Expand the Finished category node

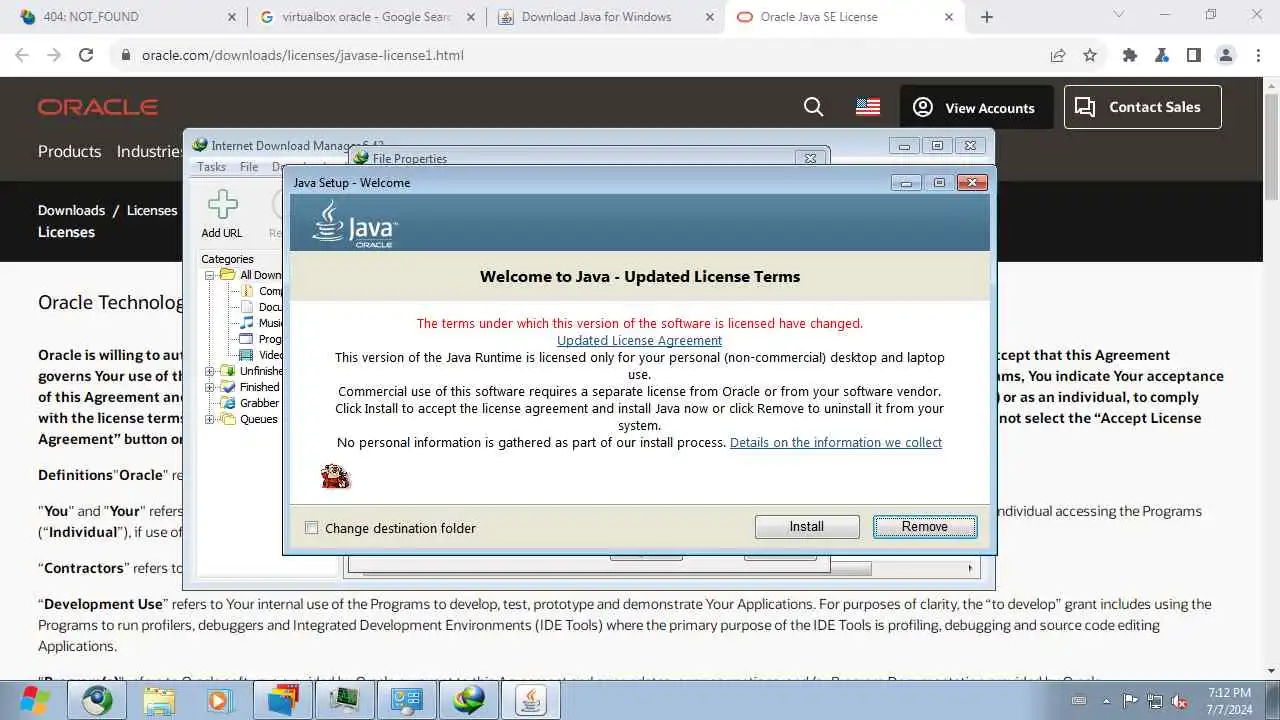point(210,387)
